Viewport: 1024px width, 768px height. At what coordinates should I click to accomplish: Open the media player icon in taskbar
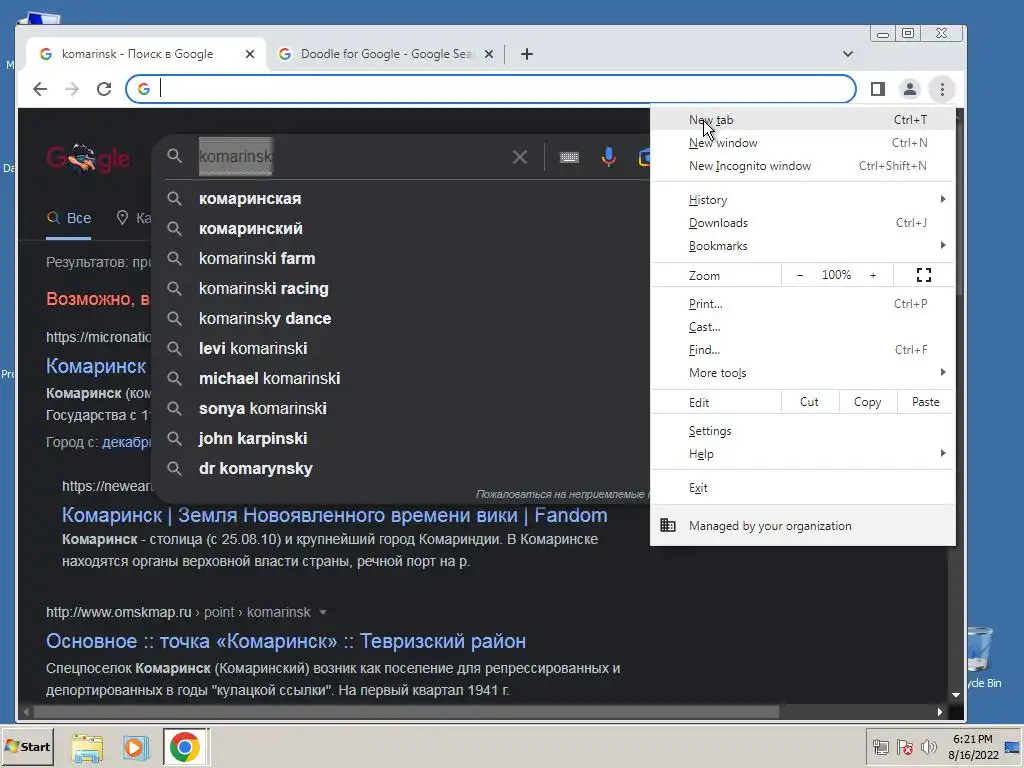[136, 747]
